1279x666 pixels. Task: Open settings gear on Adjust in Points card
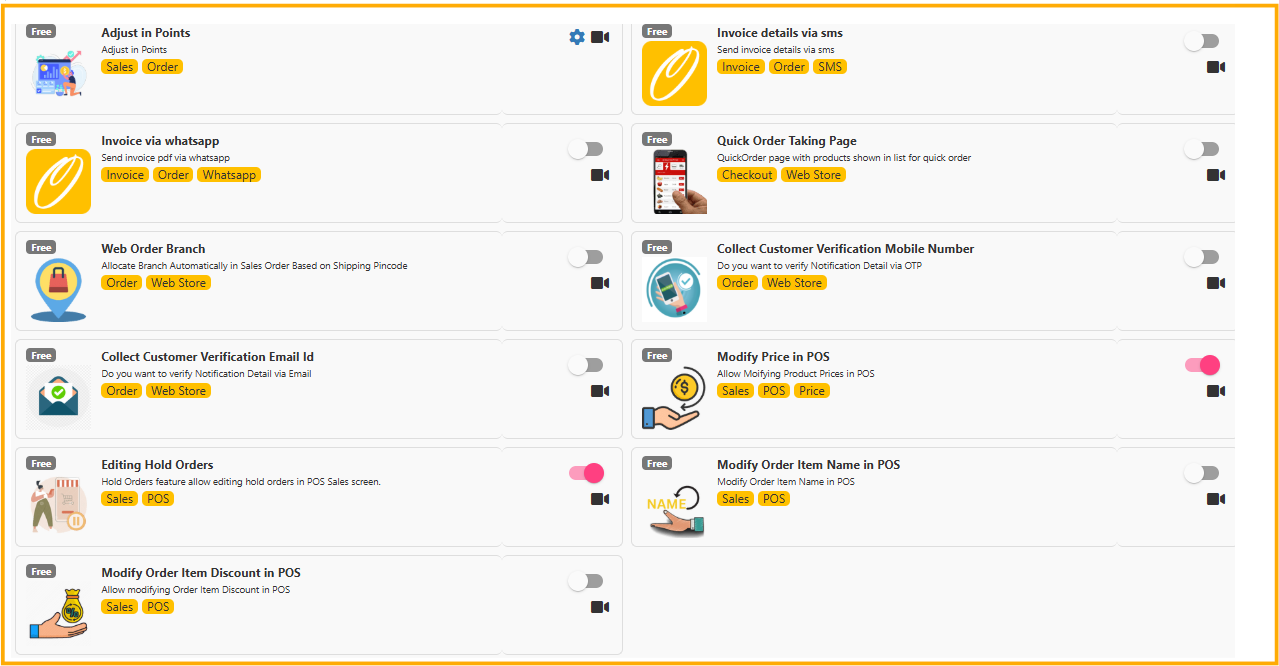pyautogui.click(x=577, y=36)
